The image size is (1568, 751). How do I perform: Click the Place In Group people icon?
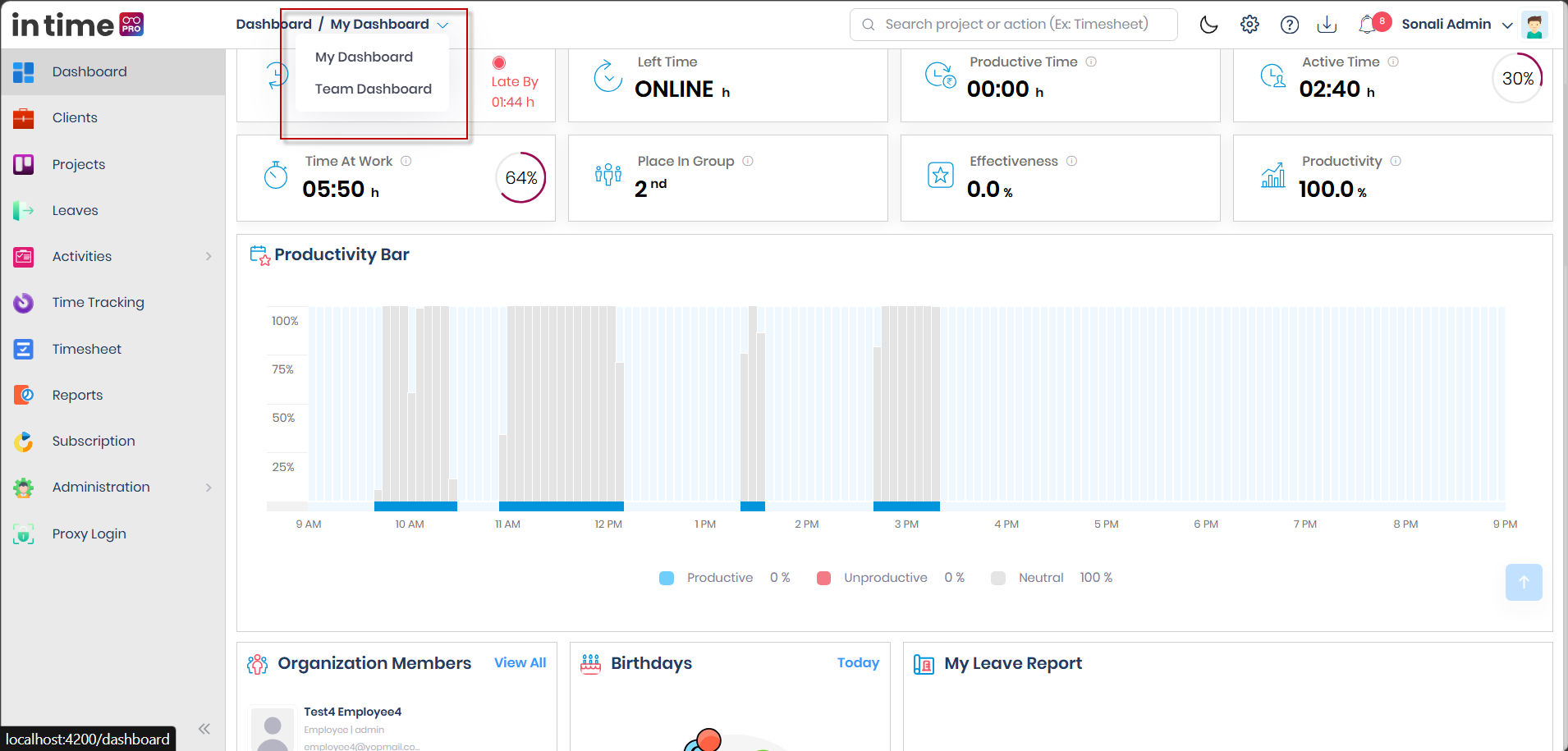(608, 175)
